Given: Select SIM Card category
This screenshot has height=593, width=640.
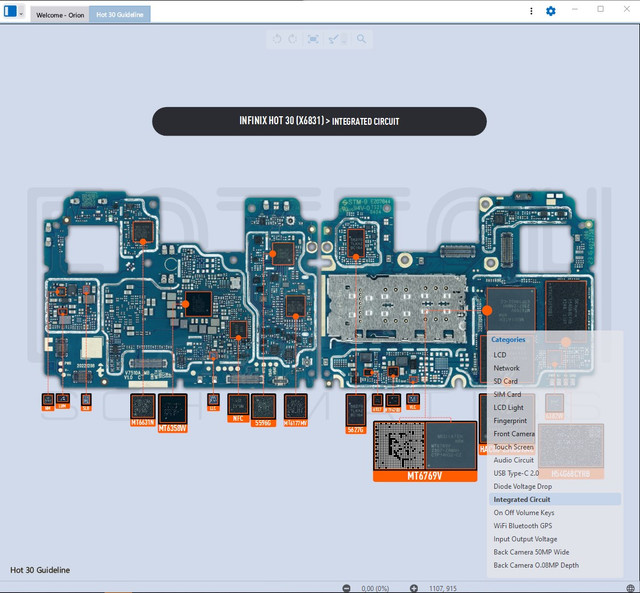Looking at the screenshot, I should pyautogui.click(x=507, y=394).
